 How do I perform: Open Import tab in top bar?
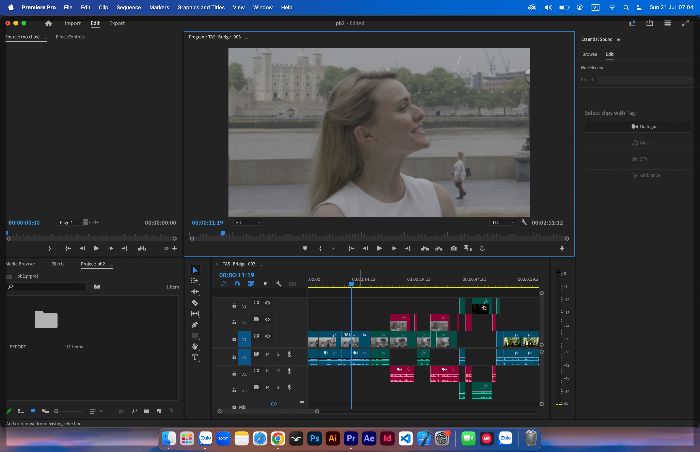(72, 23)
